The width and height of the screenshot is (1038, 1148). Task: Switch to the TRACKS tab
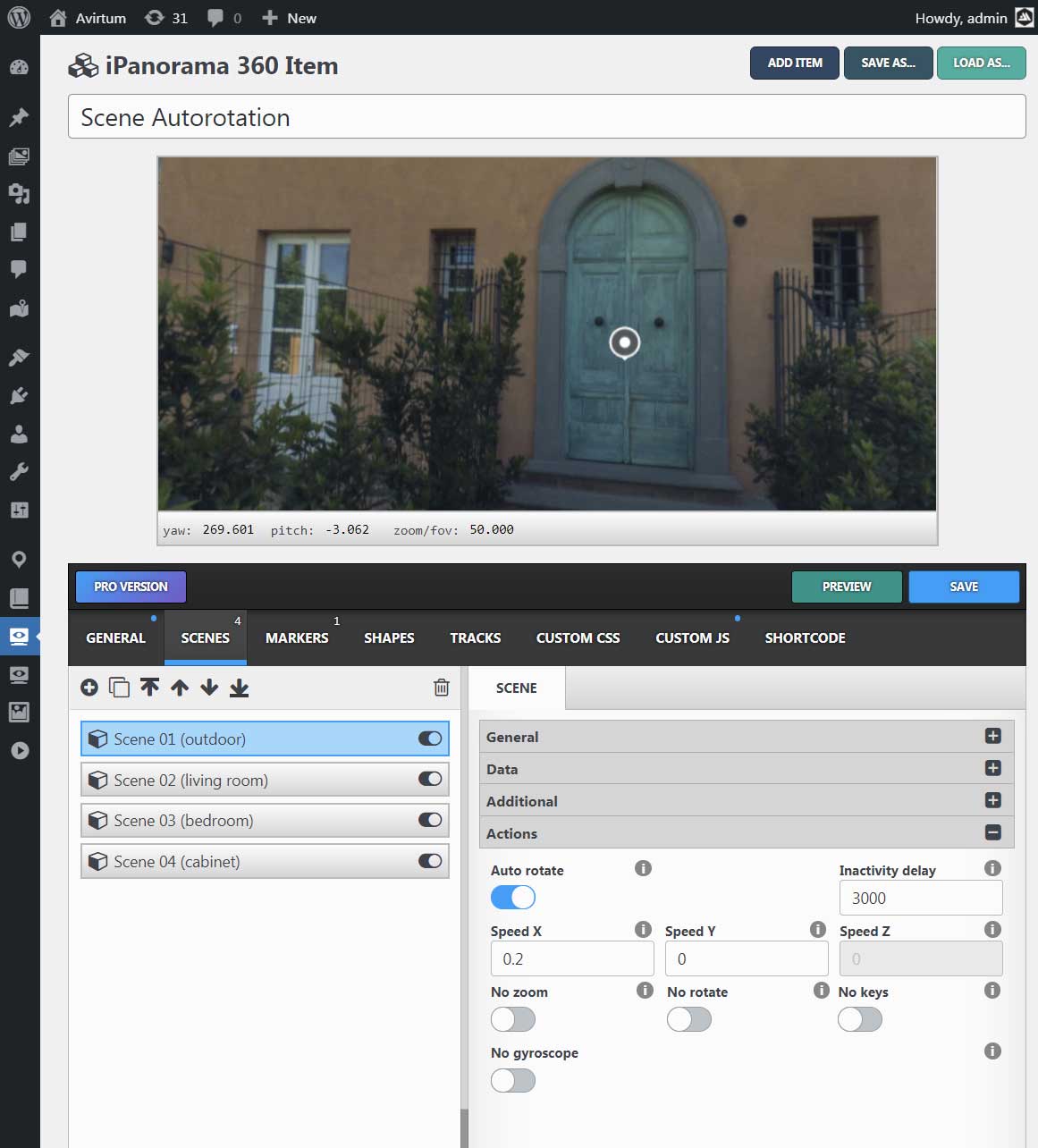[x=475, y=637]
